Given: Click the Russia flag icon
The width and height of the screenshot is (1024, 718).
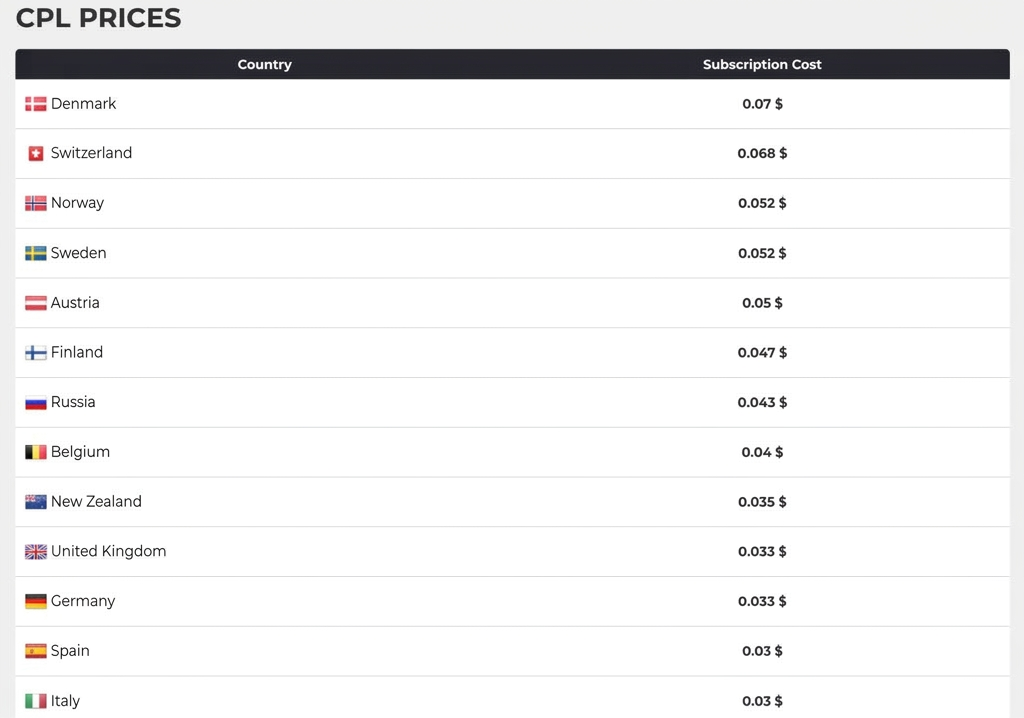Looking at the screenshot, I should (x=36, y=402).
